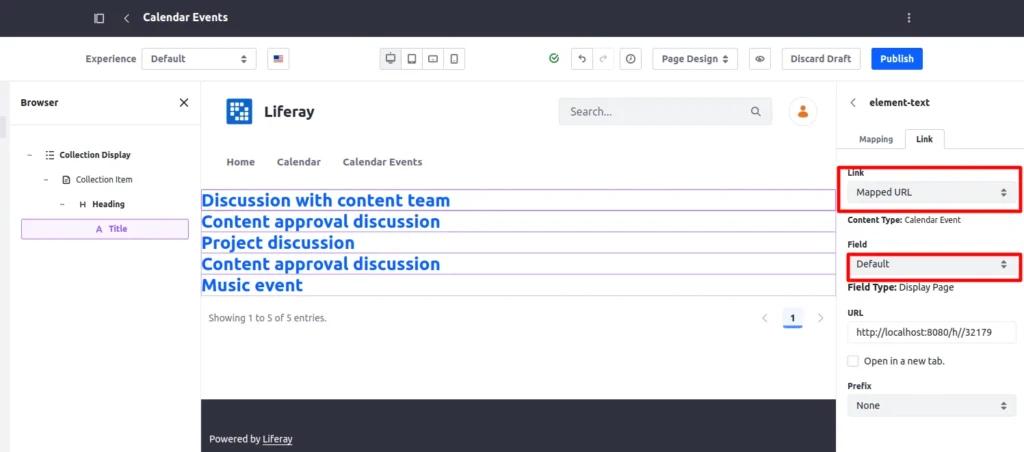1024x452 pixels.
Task: Click page 1 in pagination
Action: (x=792, y=318)
